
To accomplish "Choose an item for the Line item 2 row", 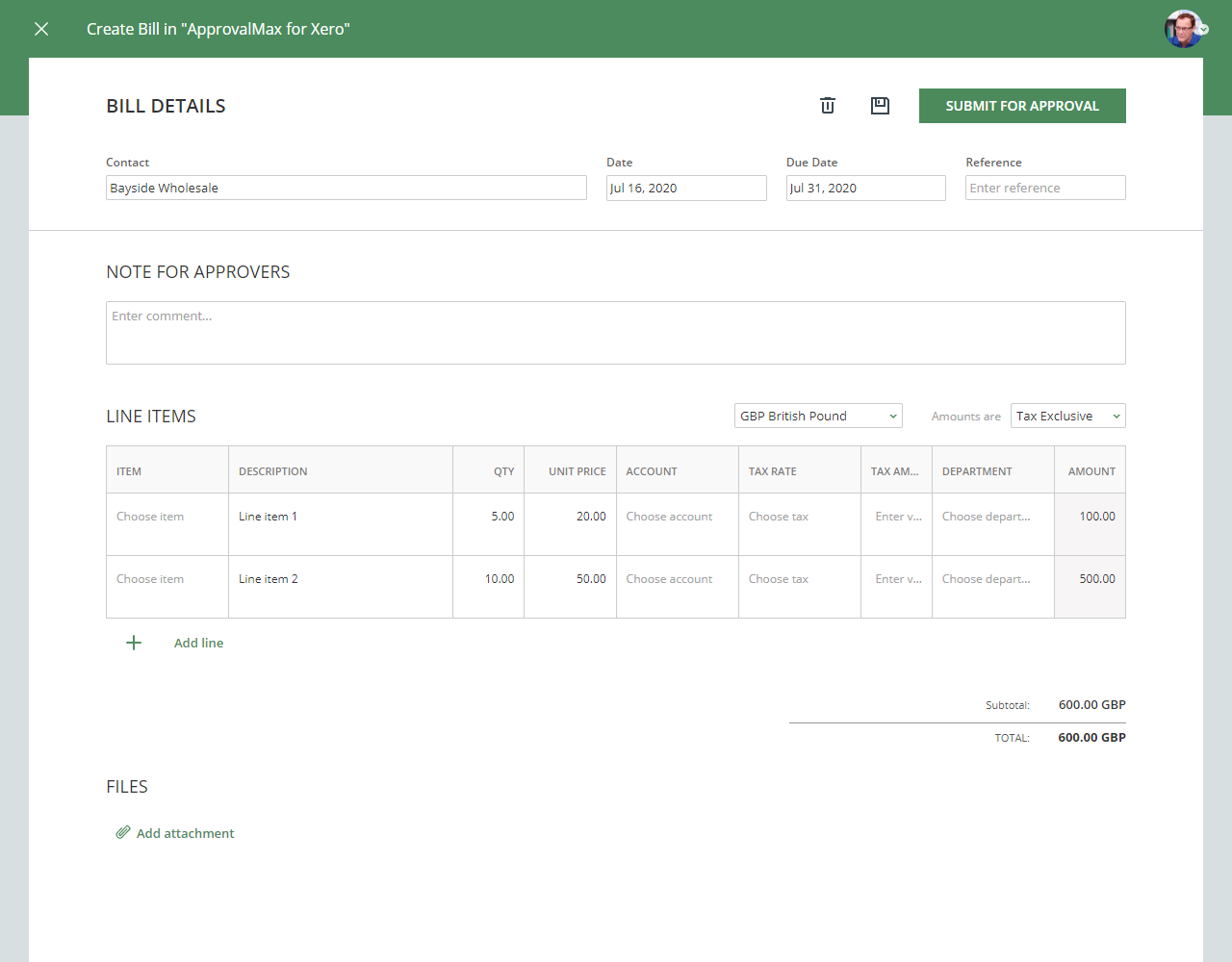I will pyautogui.click(x=167, y=587).
